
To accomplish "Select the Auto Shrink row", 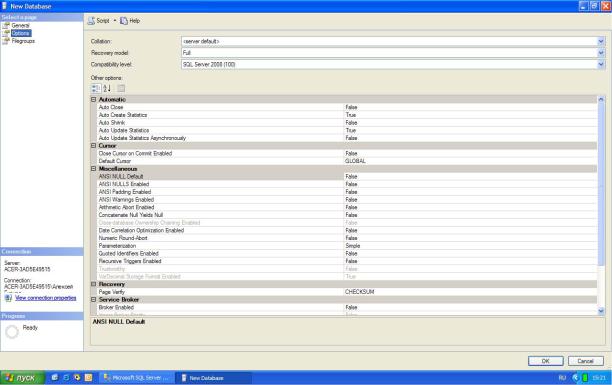I will tap(347, 123).
